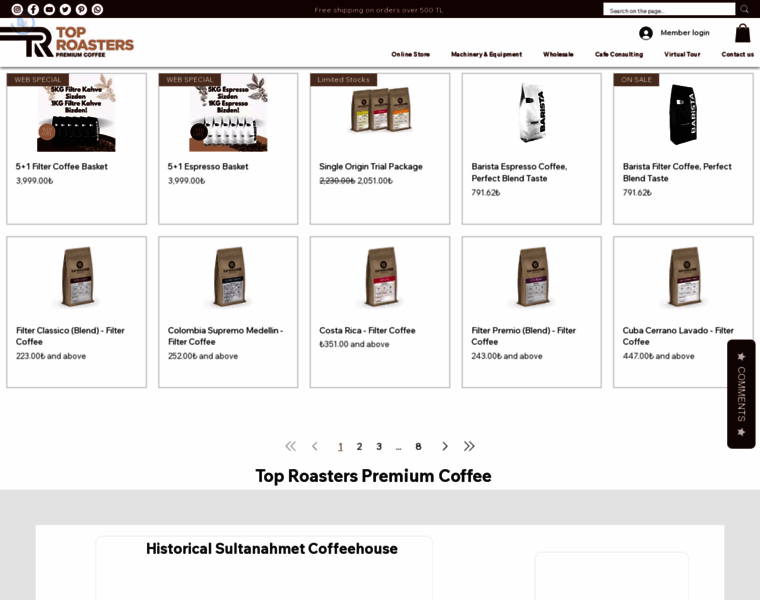Image resolution: width=760 pixels, height=600 pixels.
Task: Open Machinery & Equipment menu item
Action: point(487,54)
